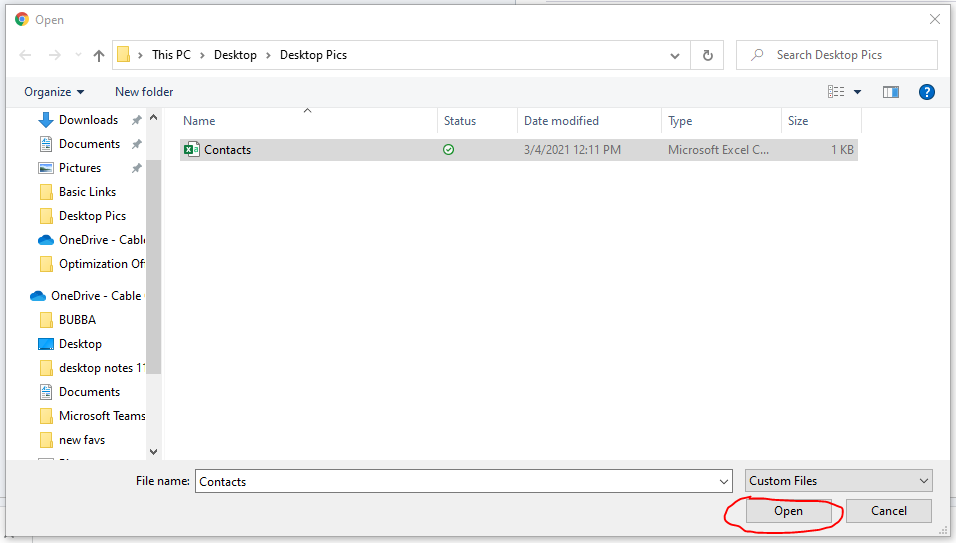This screenshot has width=956, height=543.
Task: Click the navigation pane scroll up arrow
Action: [x=154, y=118]
